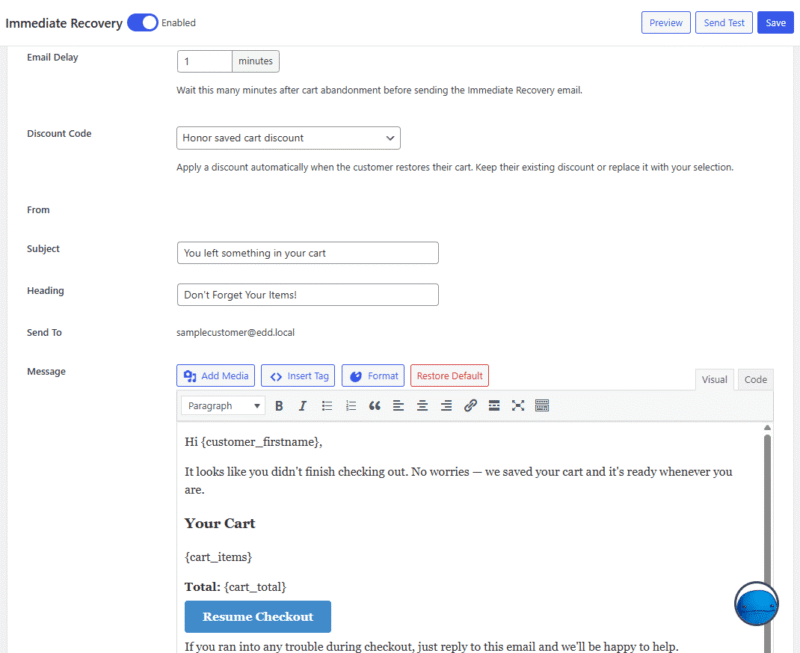The image size is (800, 653).
Task: Open the Insert Tag menu
Action: pyautogui.click(x=299, y=376)
